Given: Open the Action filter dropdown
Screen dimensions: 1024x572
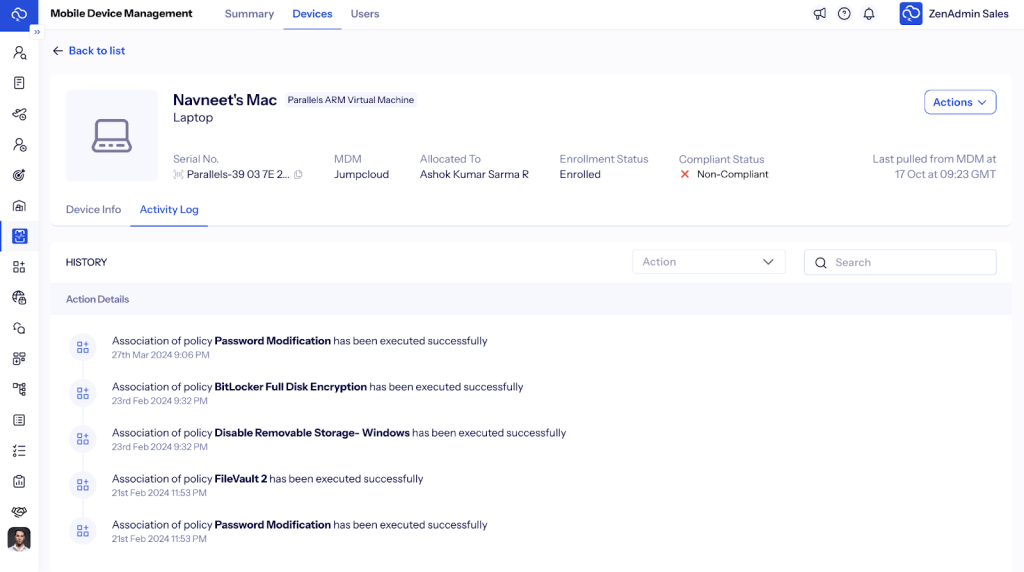Looking at the screenshot, I should click(x=708, y=262).
